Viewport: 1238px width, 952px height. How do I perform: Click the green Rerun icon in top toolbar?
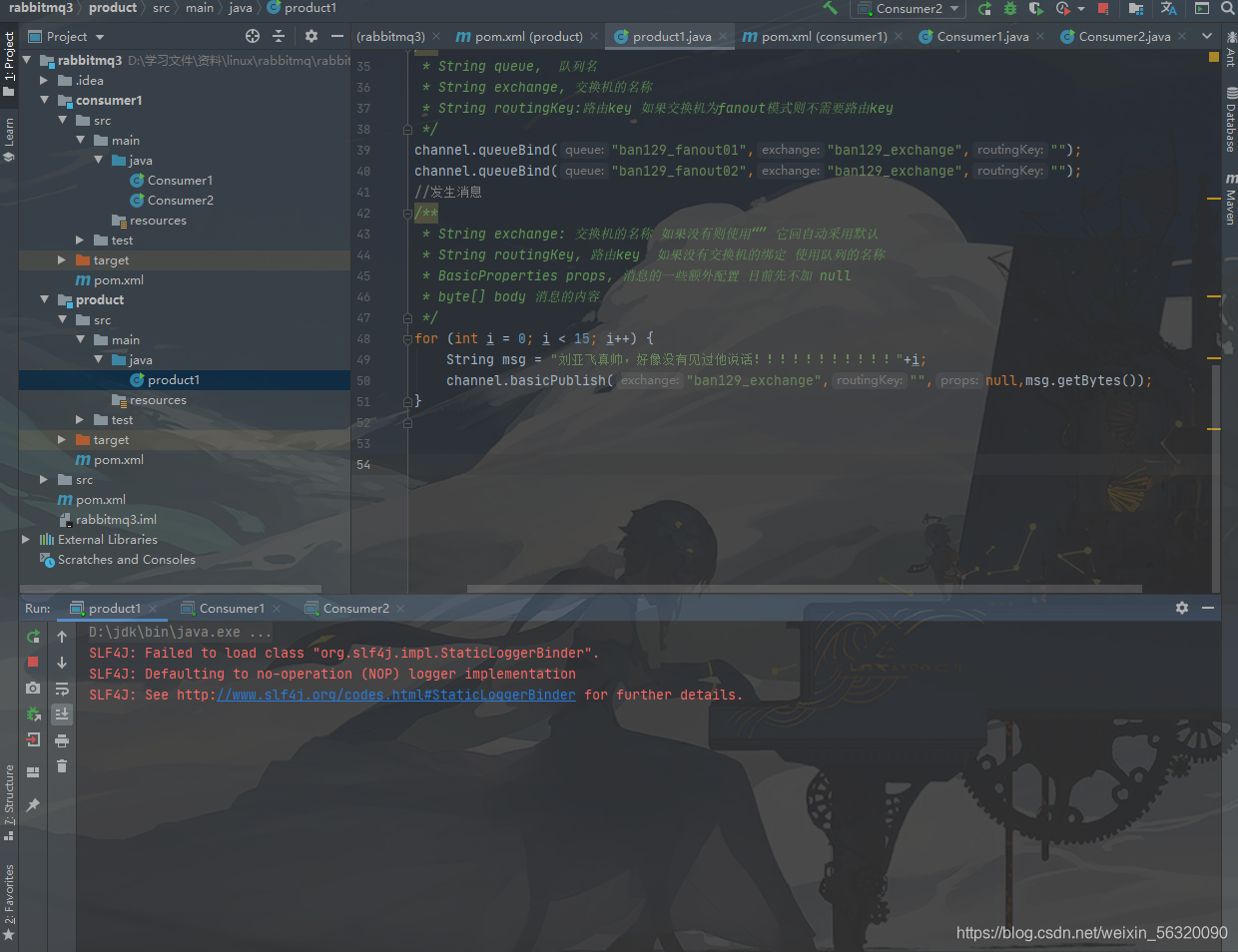coord(984,8)
